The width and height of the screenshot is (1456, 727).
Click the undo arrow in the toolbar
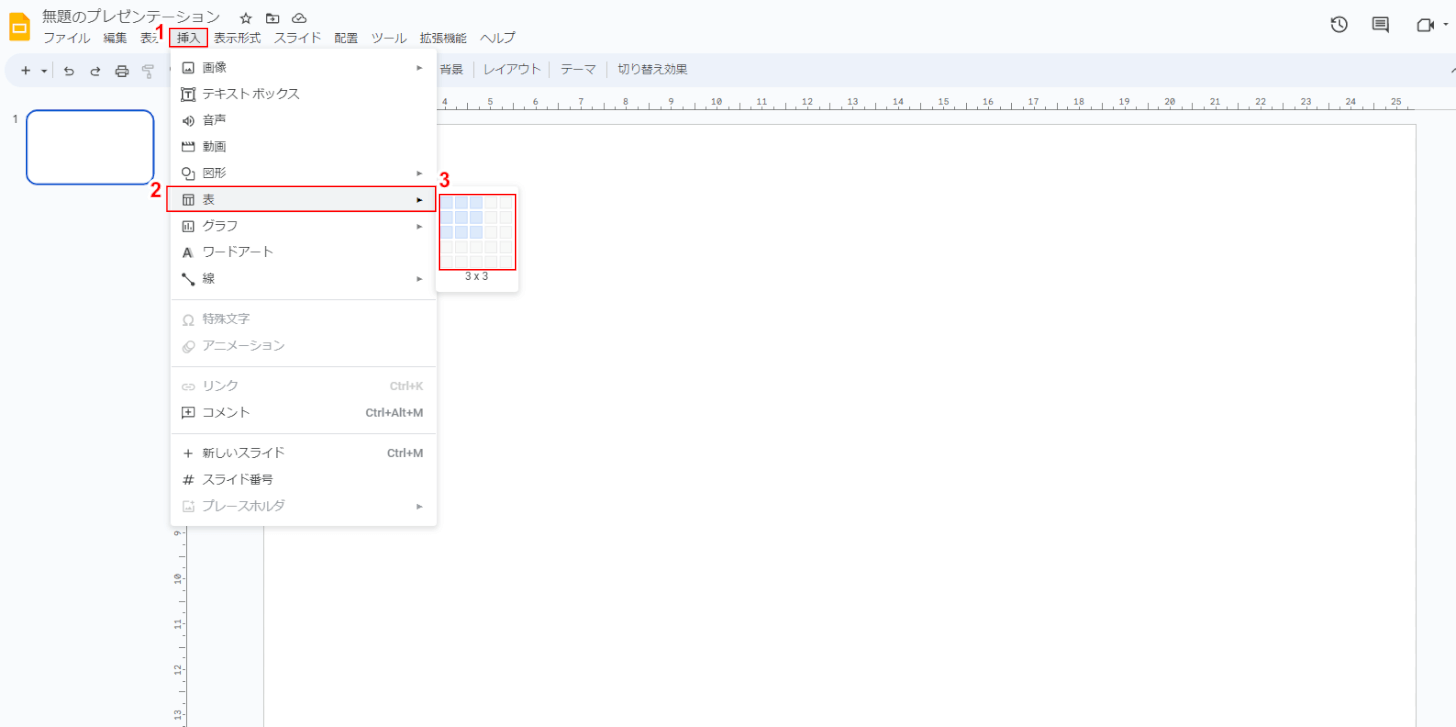tap(69, 71)
